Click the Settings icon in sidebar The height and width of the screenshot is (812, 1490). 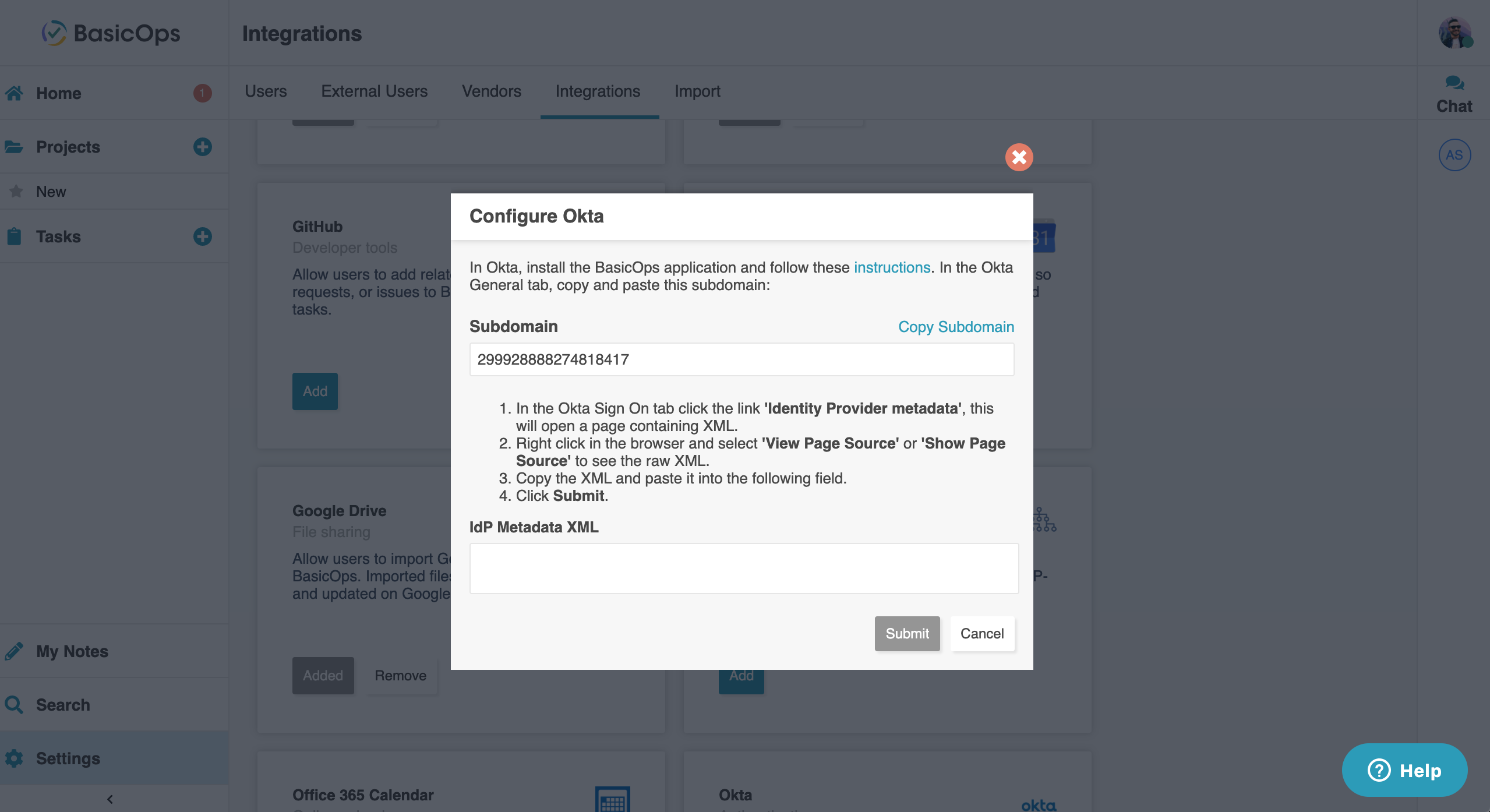pyautogui.click(x=14, y=758)
